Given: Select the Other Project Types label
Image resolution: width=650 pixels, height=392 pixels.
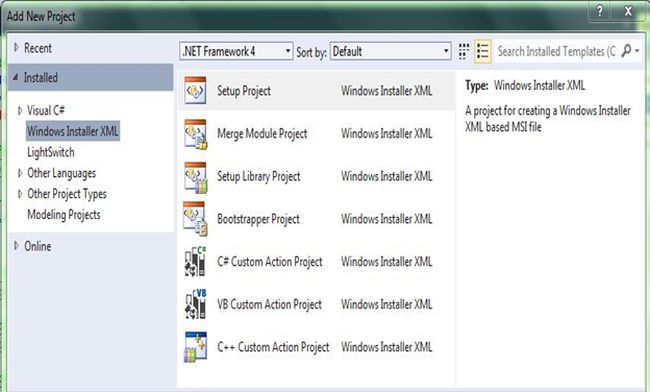Looking at the screenshot, I should pyautogui.click(x=67, y=194).
